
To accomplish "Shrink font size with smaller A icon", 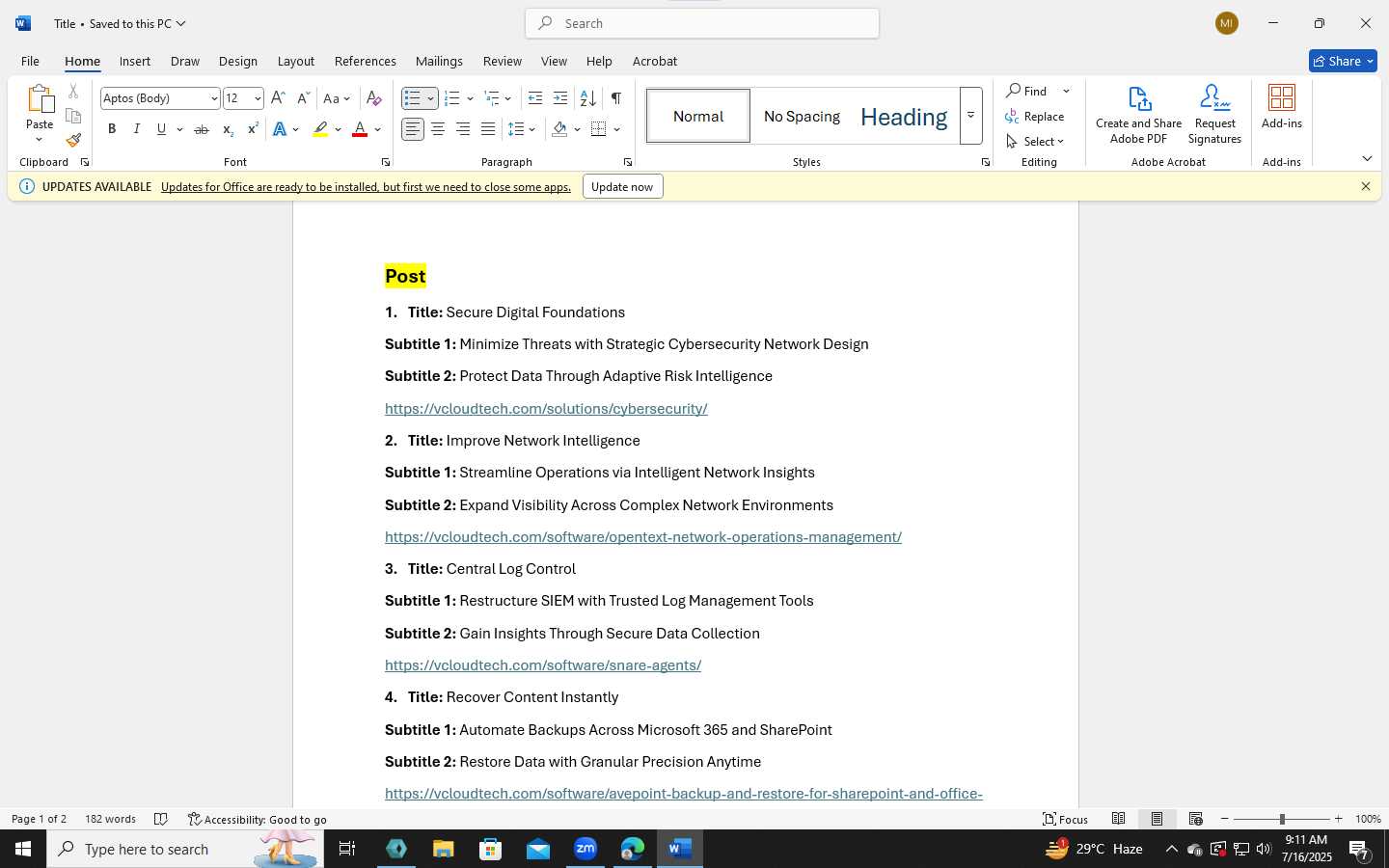I will [x=303, y=98].
